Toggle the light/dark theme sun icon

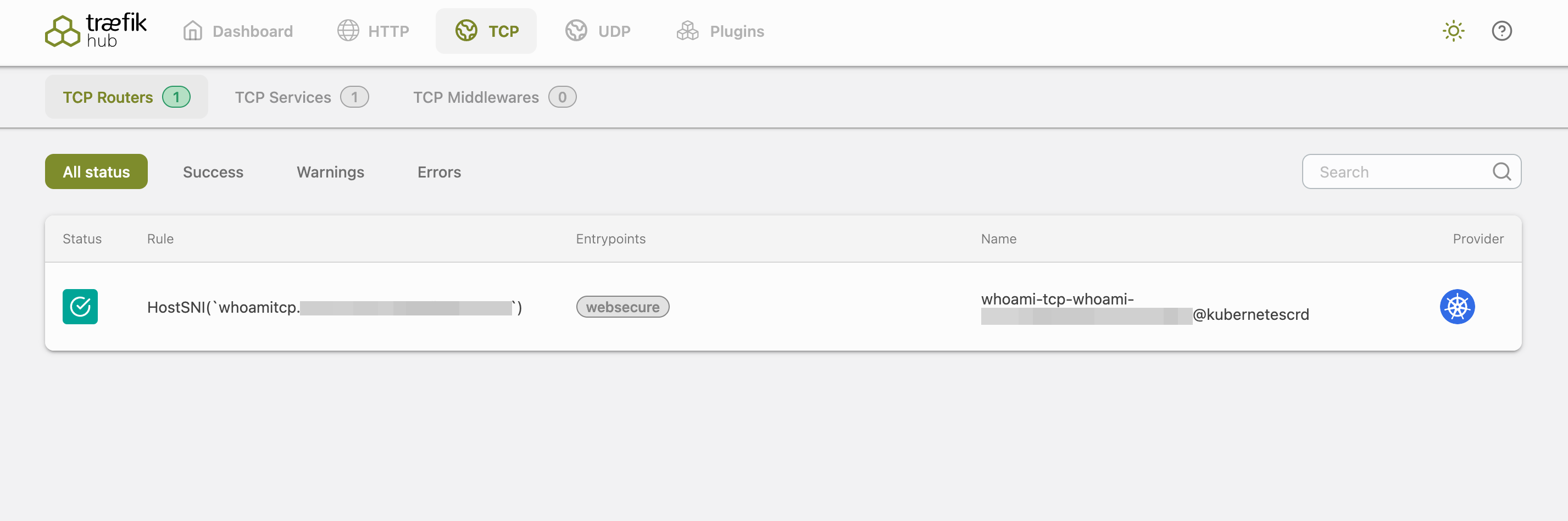[1453, 31]
